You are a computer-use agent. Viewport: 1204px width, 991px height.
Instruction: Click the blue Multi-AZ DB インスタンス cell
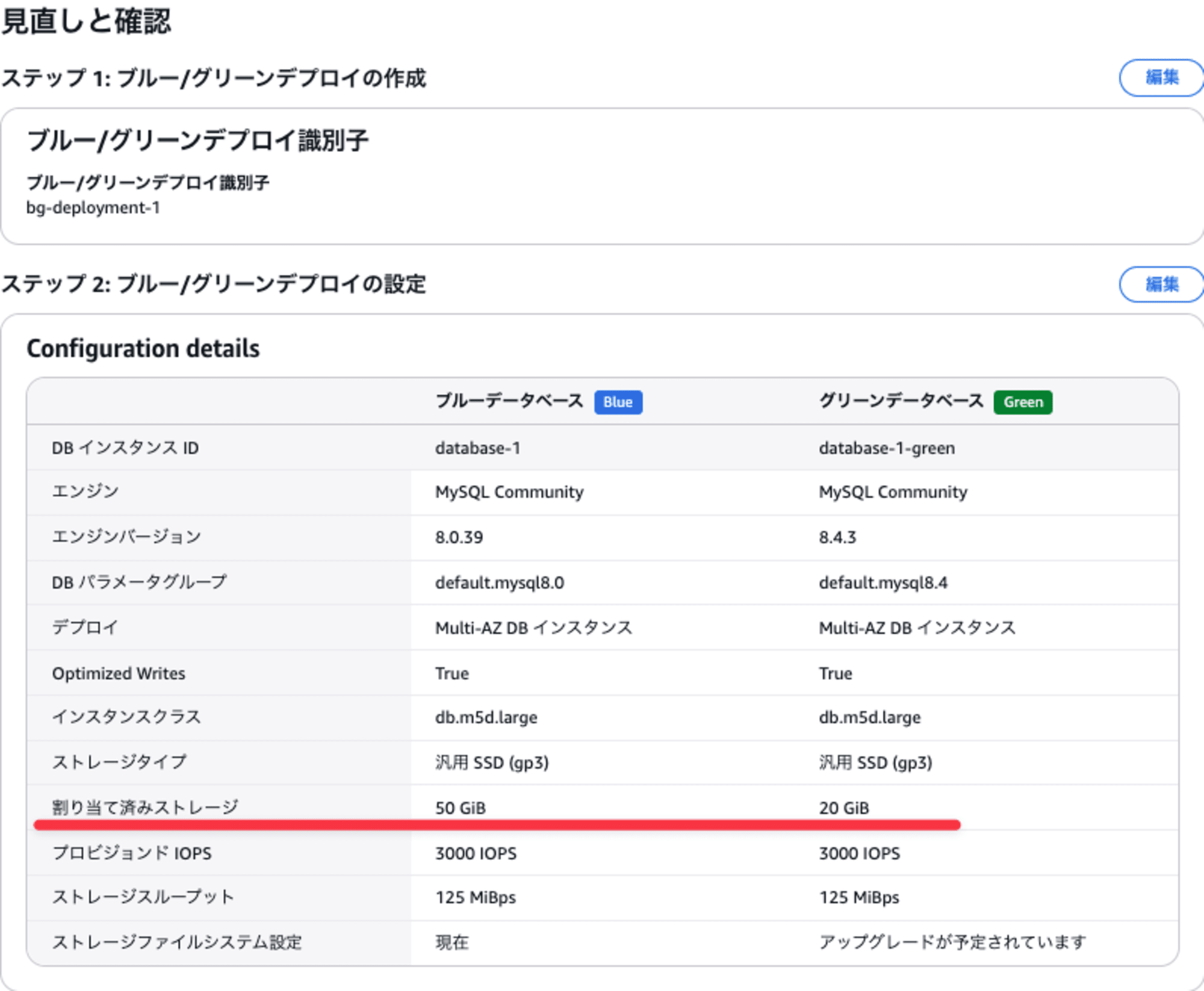tap(534, 628)
